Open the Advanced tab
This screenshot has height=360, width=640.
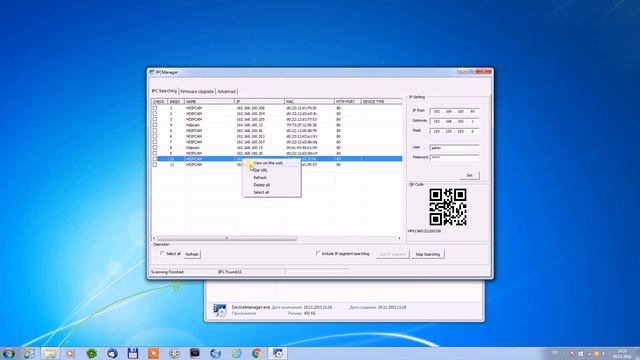click(x=226, y=91)
